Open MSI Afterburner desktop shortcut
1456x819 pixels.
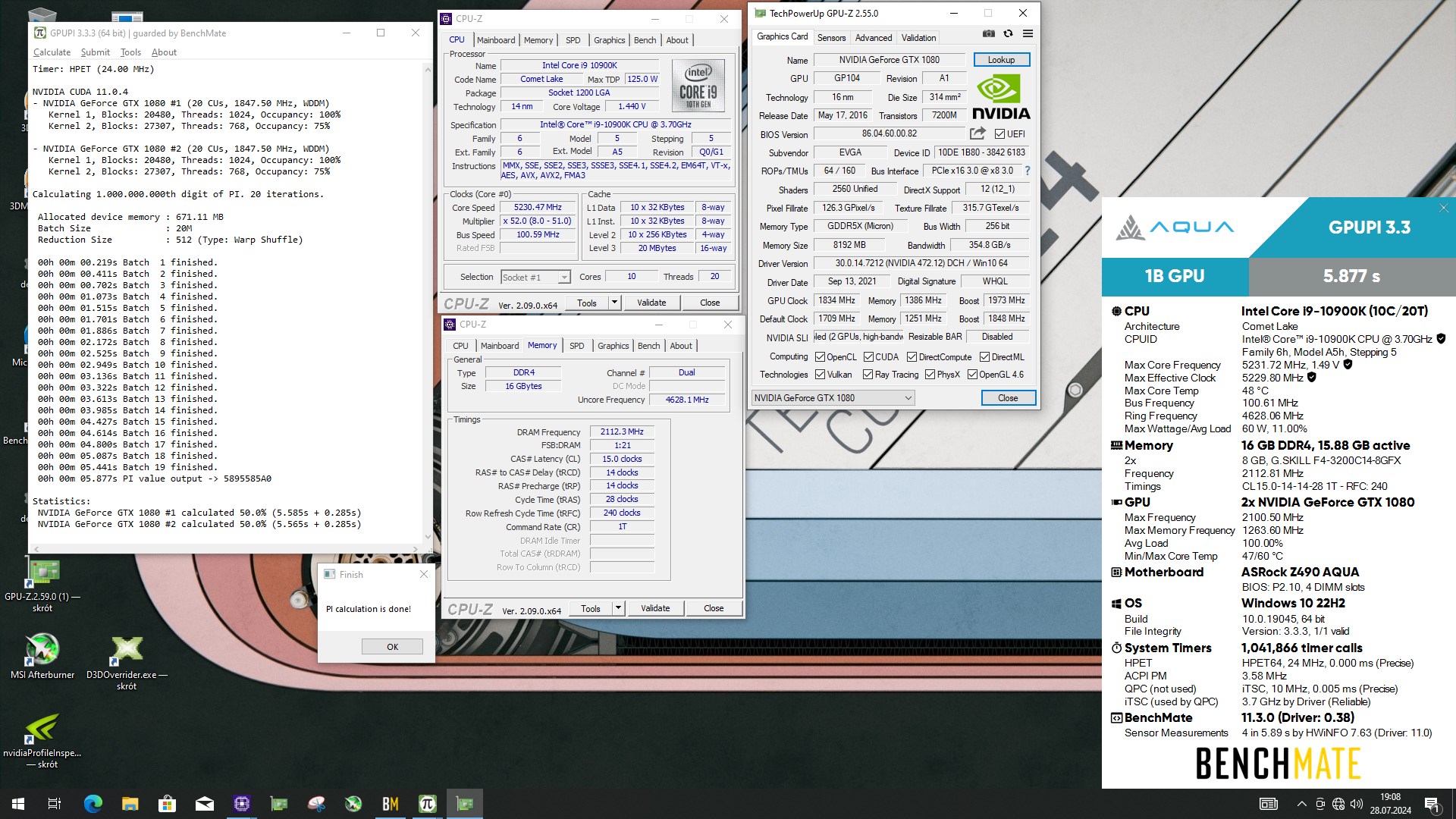pyautogui.click(x=42, y=656)
